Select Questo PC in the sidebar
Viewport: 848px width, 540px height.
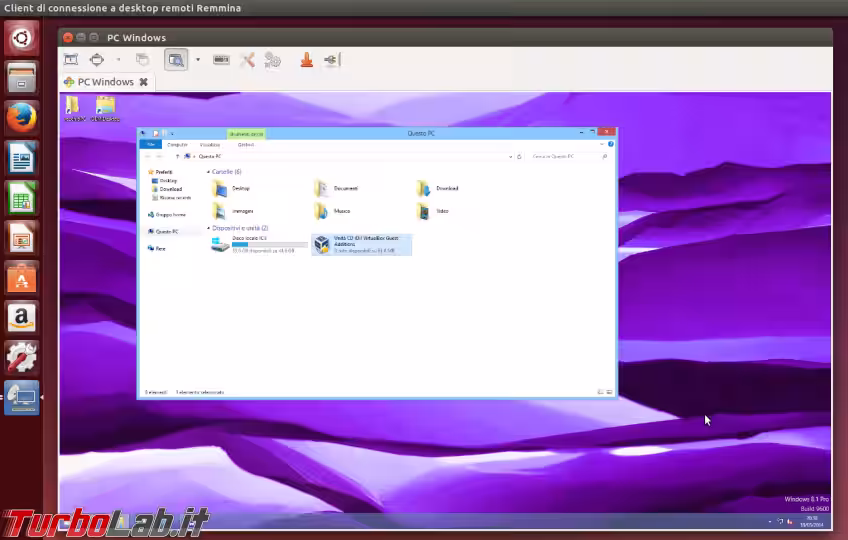click(x=163, y=232)
